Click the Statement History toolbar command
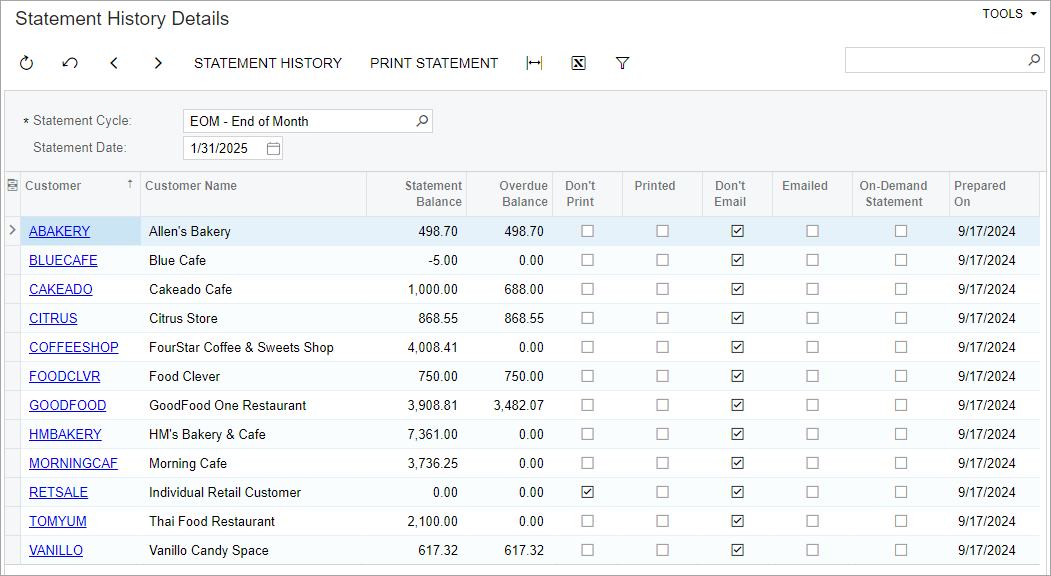Screen dimensions: 1051x576 (268, 63)
